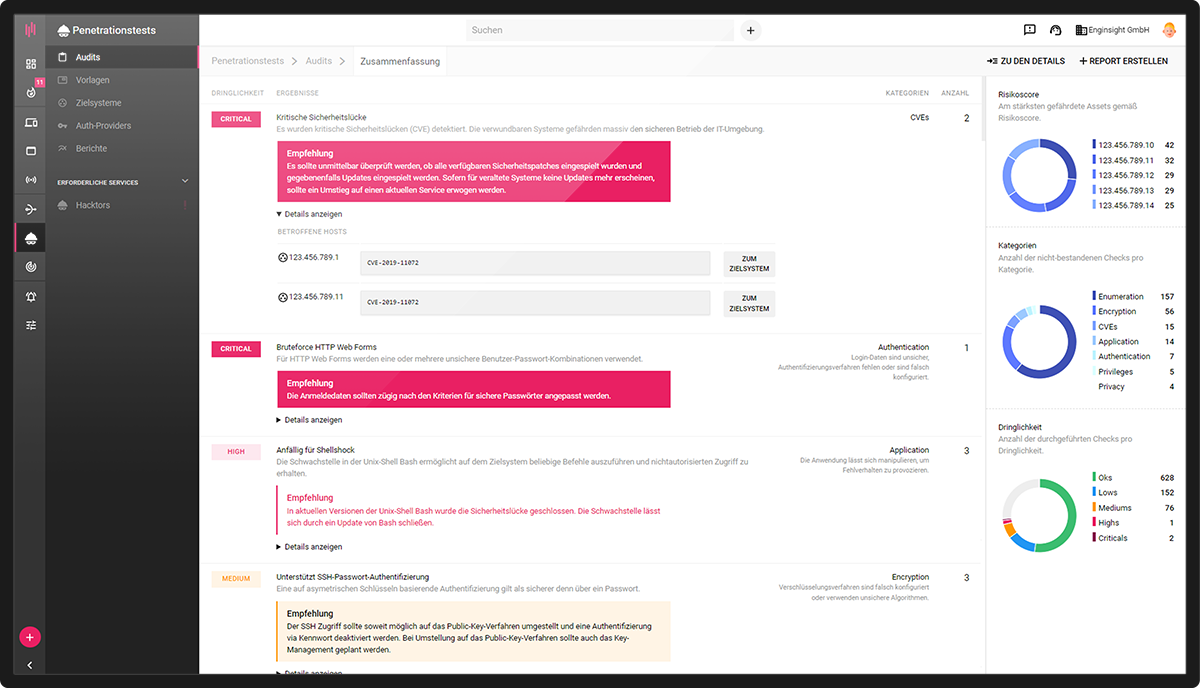Click Zum Zielsystem for host 123.456.789.11
1200x688 pixels.
coord(749,303)
